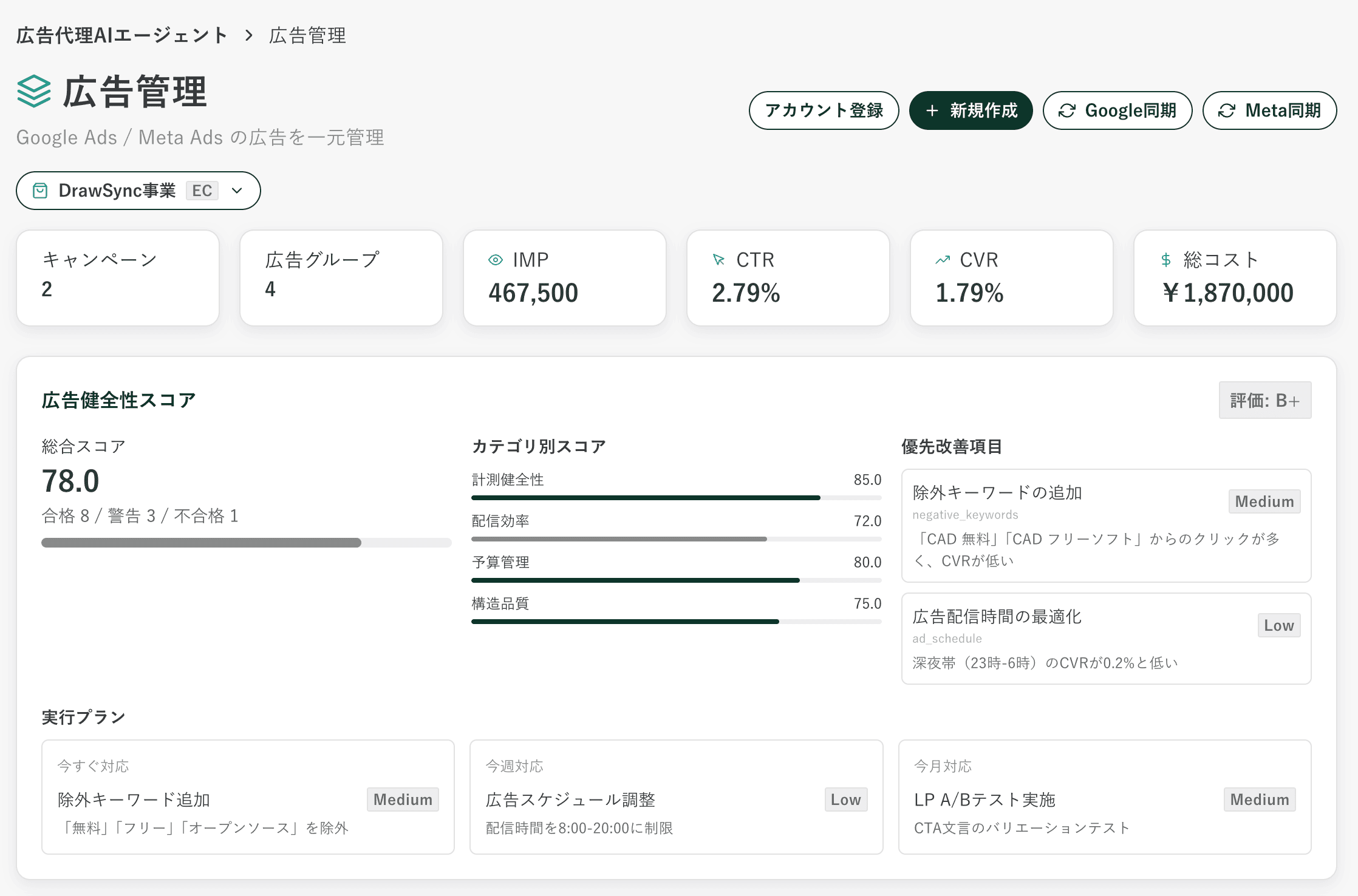This screenshot has width=1358, height=896.
Task: Click the cursor icon on the CTR card
Action: click(x=718, y=259)
